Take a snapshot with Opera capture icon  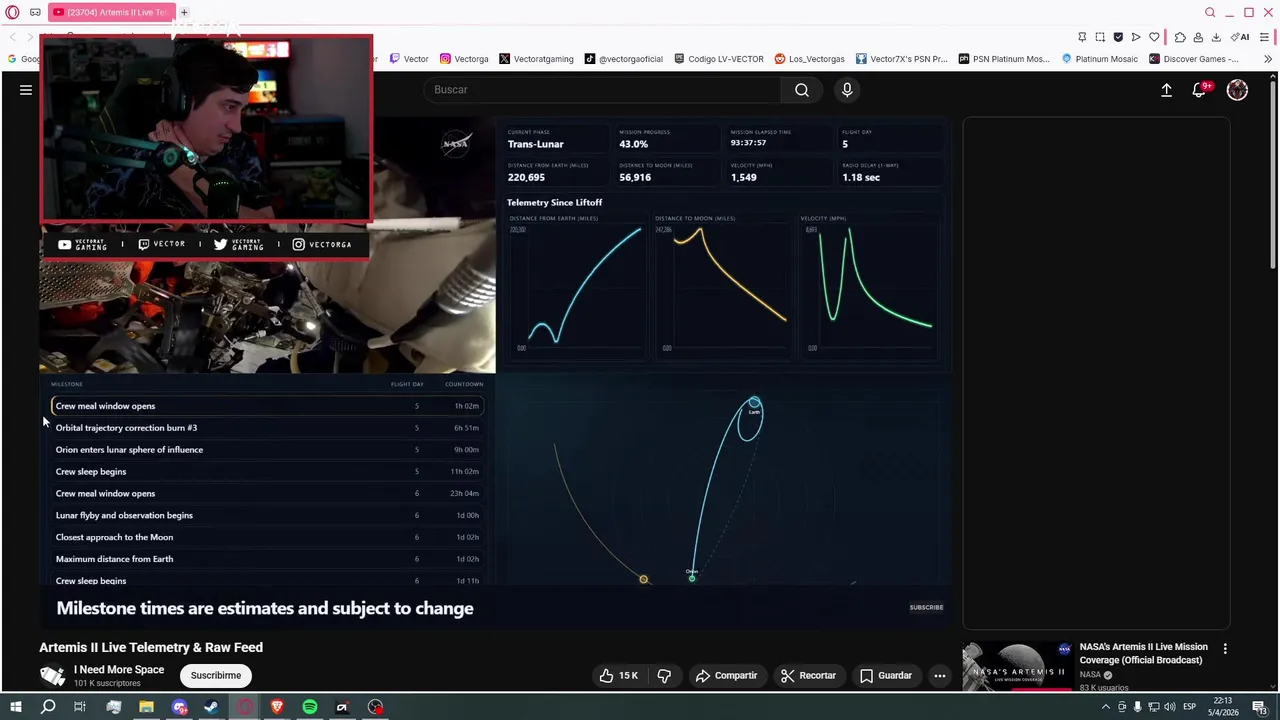[1100, 37]
